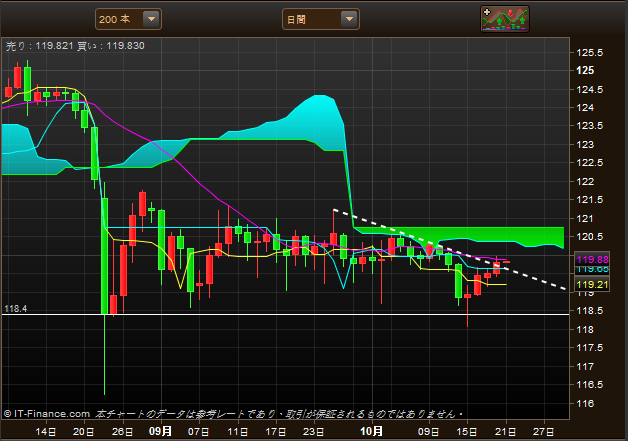This screenshot has width=628, height=441.
Task: Click the 21日 date axis label
Action: (x=505, y=432)
